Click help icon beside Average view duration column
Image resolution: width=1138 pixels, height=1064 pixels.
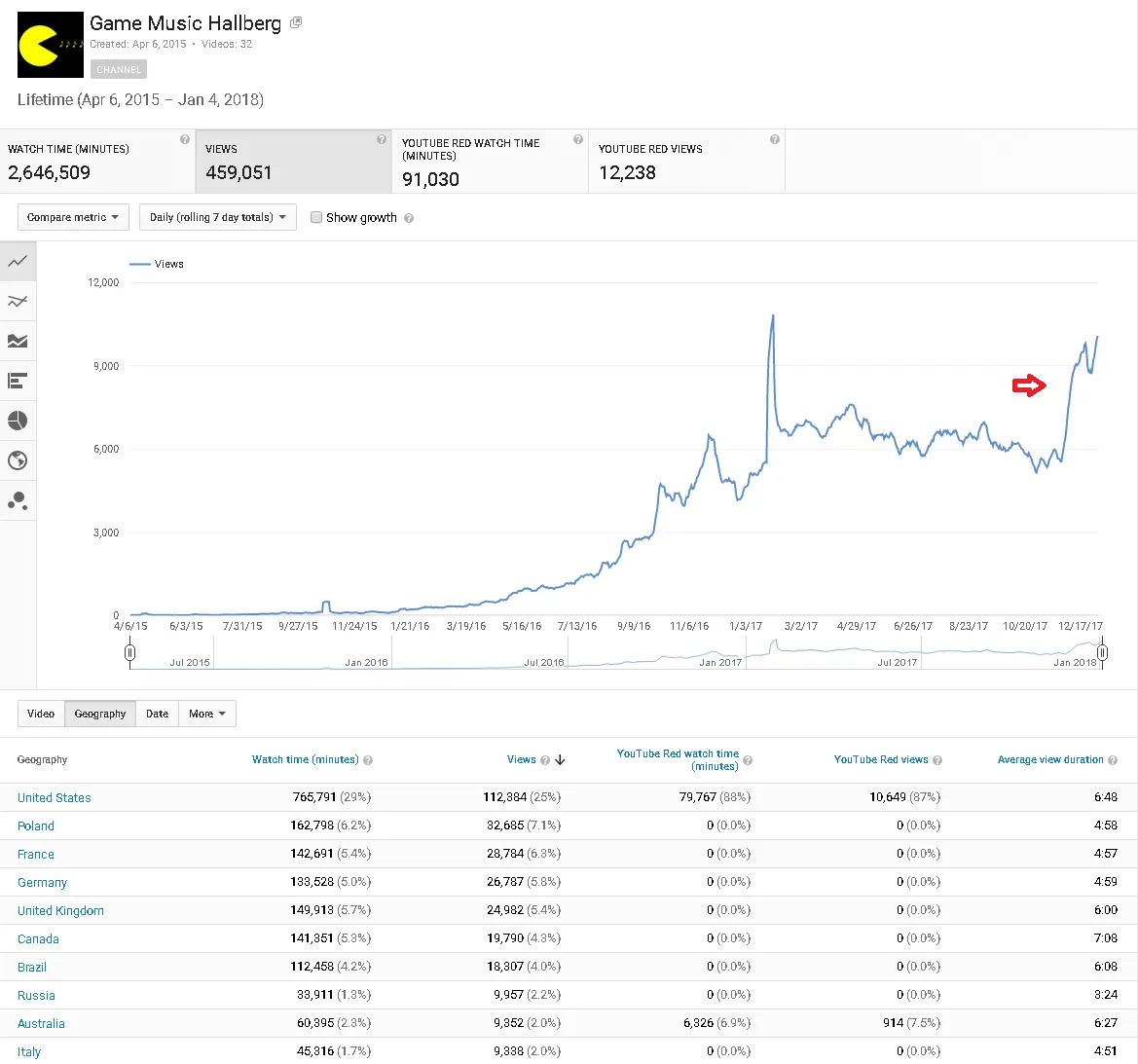tap(1113, 760)
